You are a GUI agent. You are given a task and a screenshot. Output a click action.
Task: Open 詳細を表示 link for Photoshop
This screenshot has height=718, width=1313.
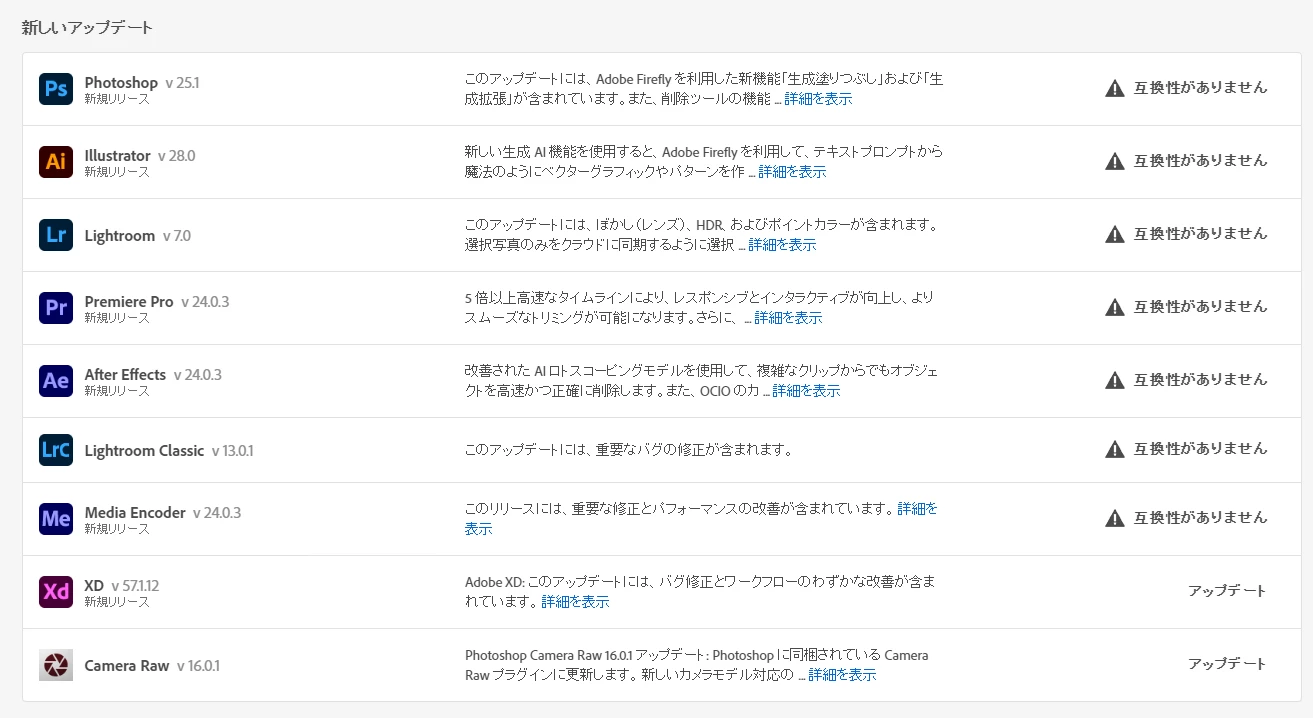click(818, 99)
